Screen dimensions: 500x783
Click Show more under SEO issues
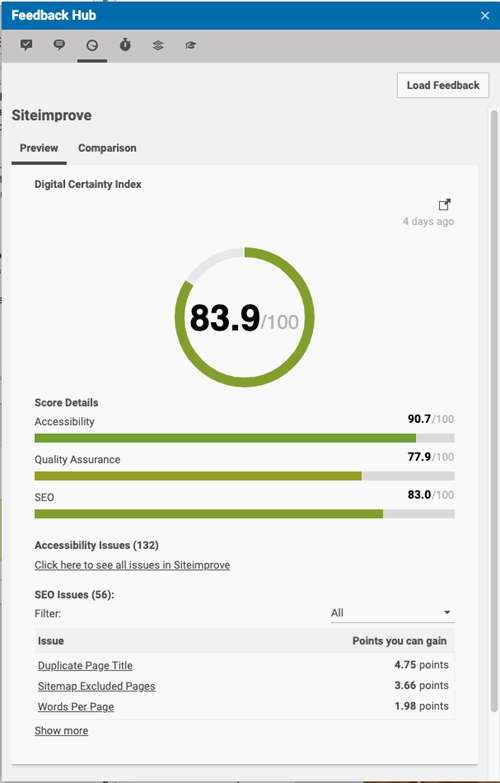(61, 731)
